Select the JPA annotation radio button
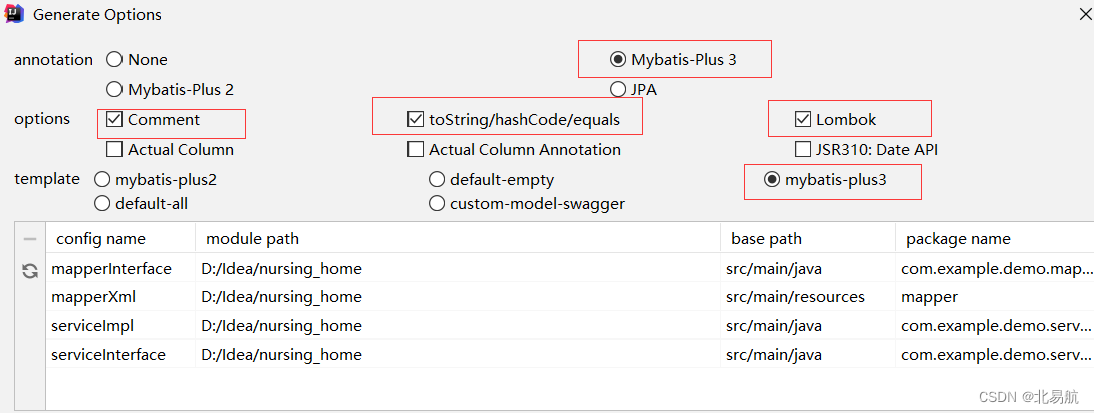 pos(618,90)
